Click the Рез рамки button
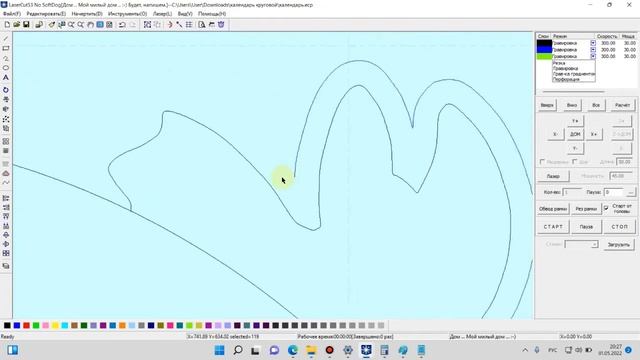The image size is (640, 360). (x=586, y=209)
